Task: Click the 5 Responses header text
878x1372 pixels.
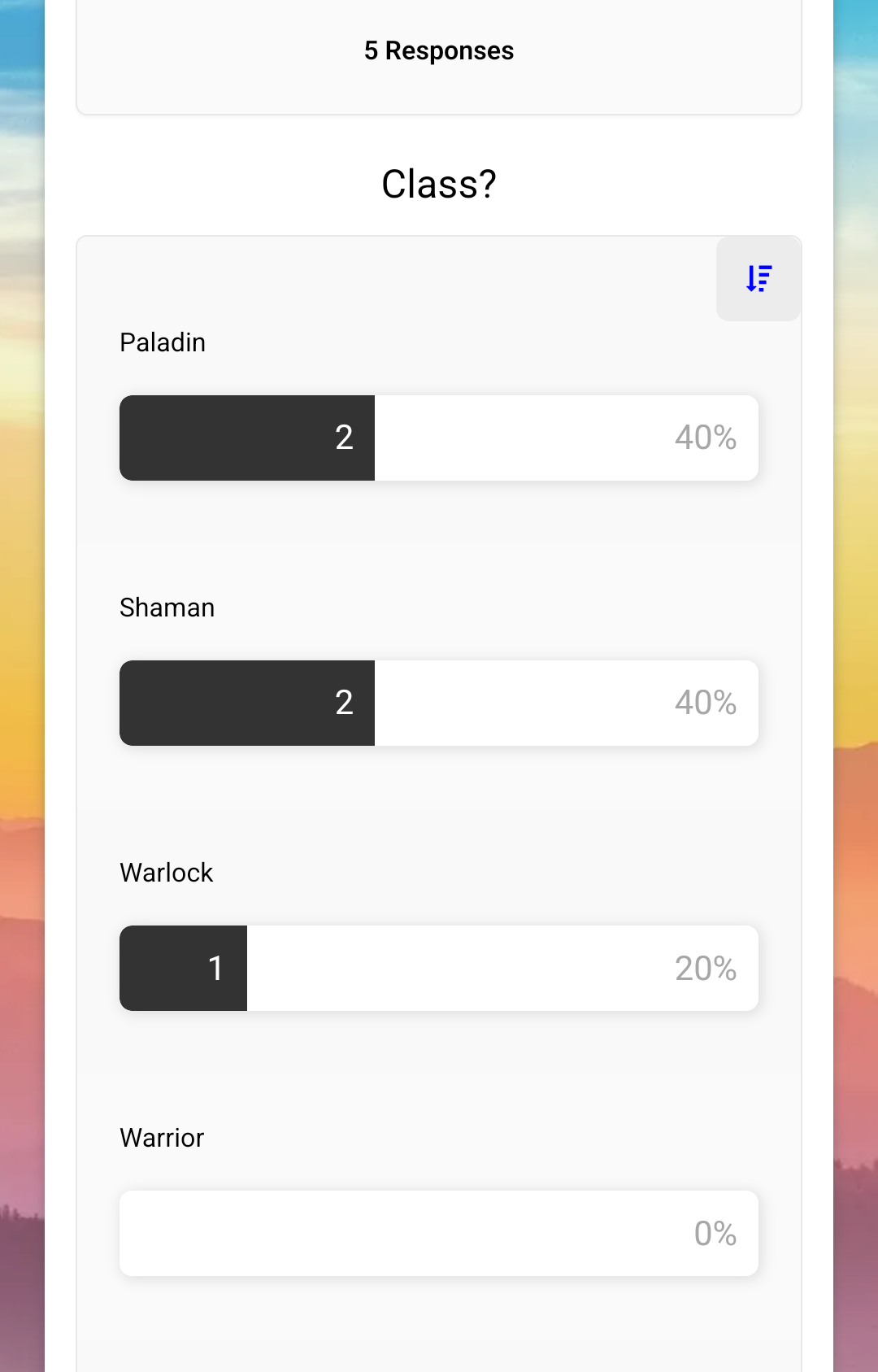Action: tap(439, 50)
